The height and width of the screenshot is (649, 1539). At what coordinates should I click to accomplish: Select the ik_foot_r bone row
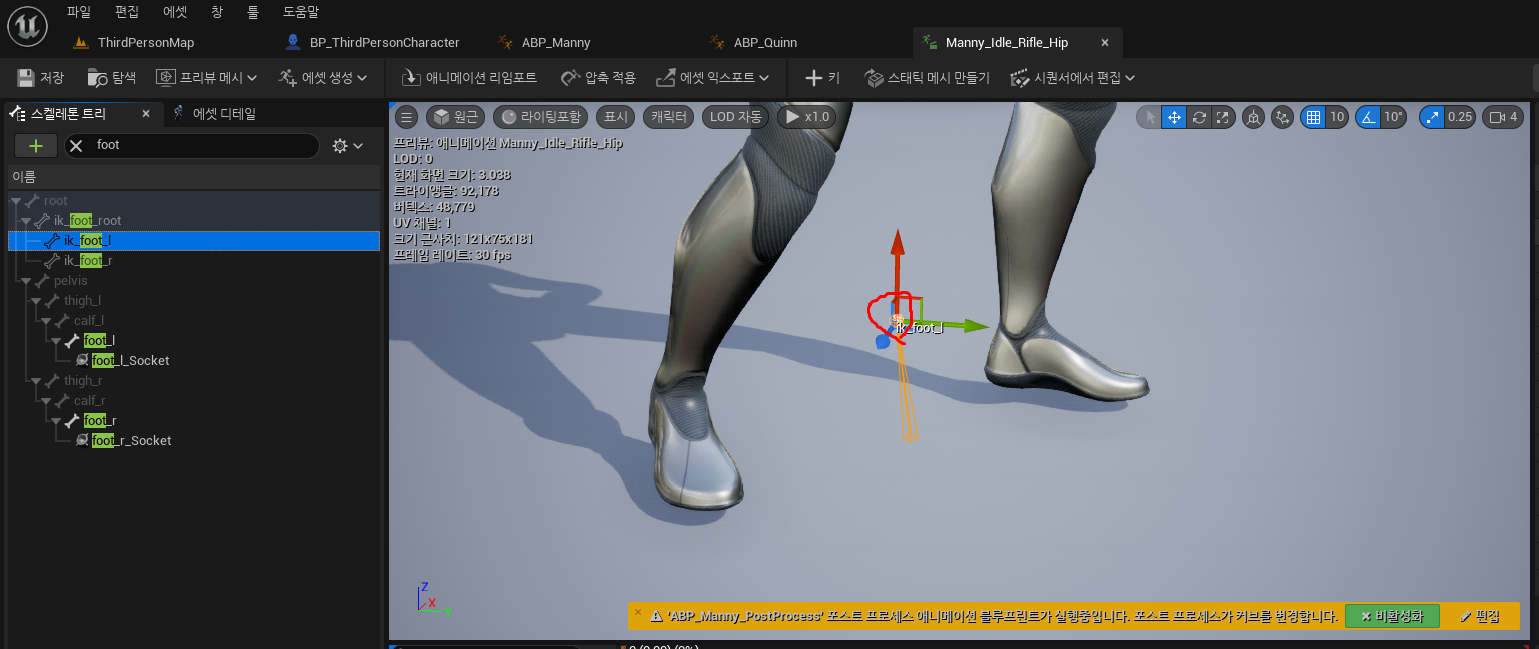pyautogui.click(x=193, y=260)
